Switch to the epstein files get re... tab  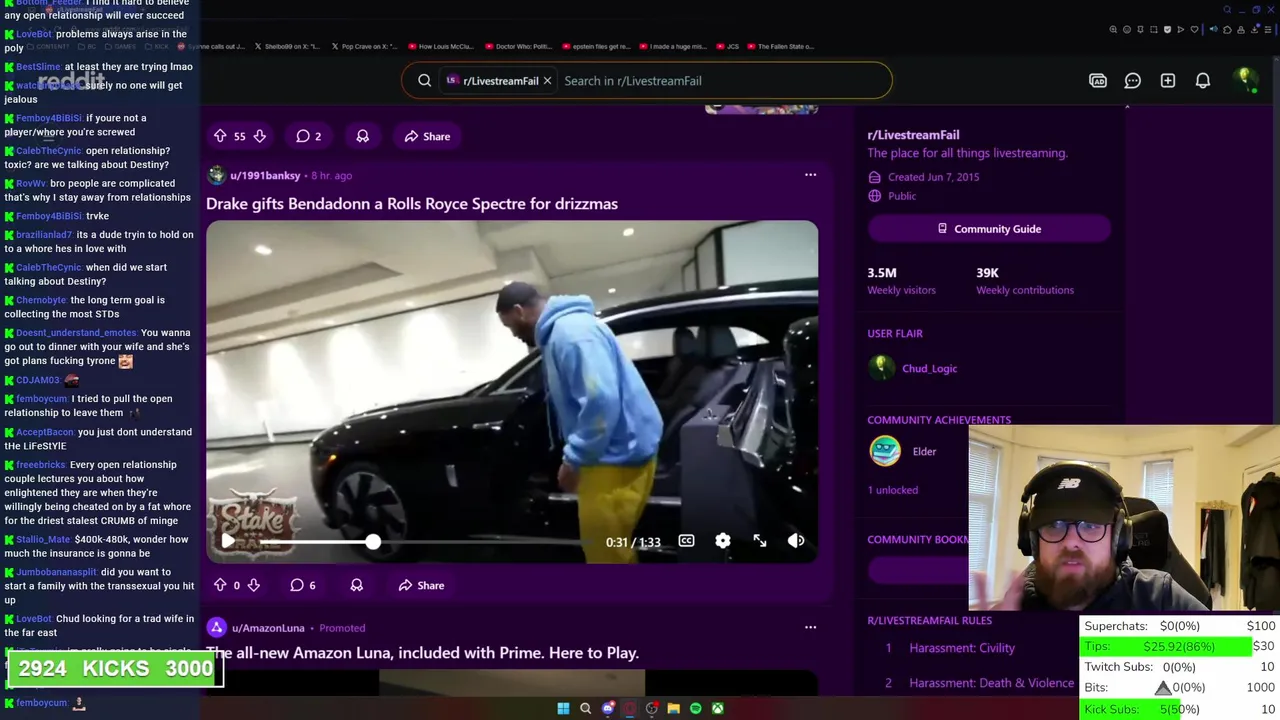point(596,46)
